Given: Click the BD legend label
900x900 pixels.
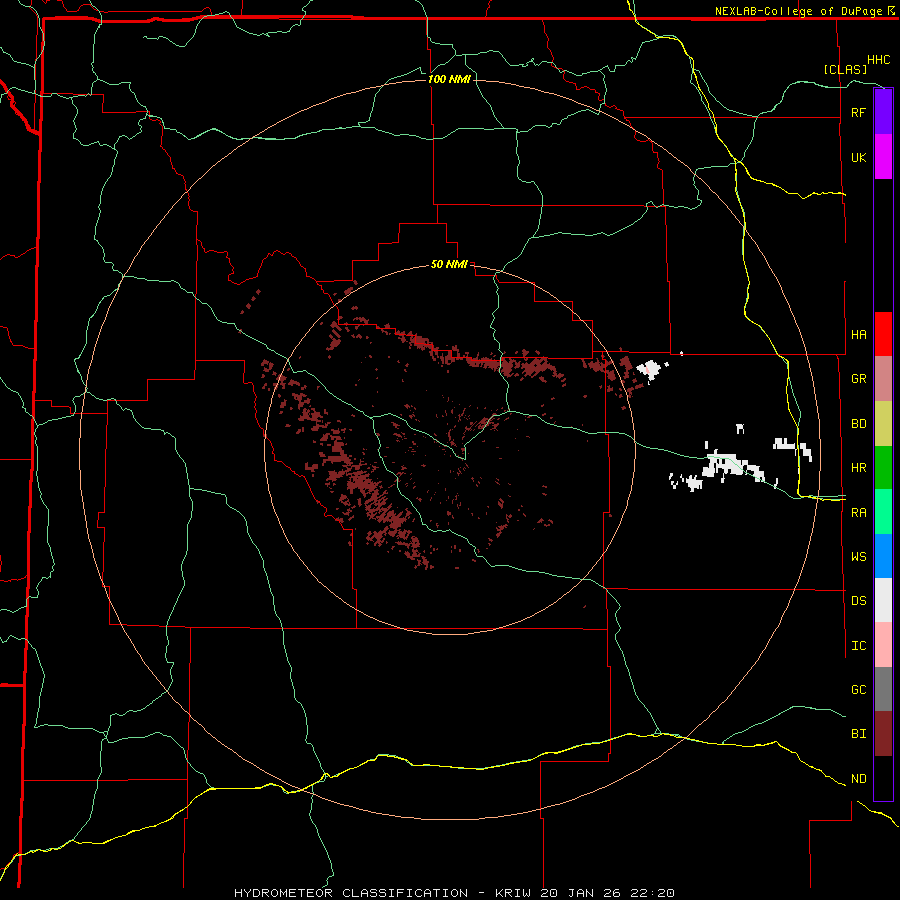Looking at the screenshot, I should (858, 424).
